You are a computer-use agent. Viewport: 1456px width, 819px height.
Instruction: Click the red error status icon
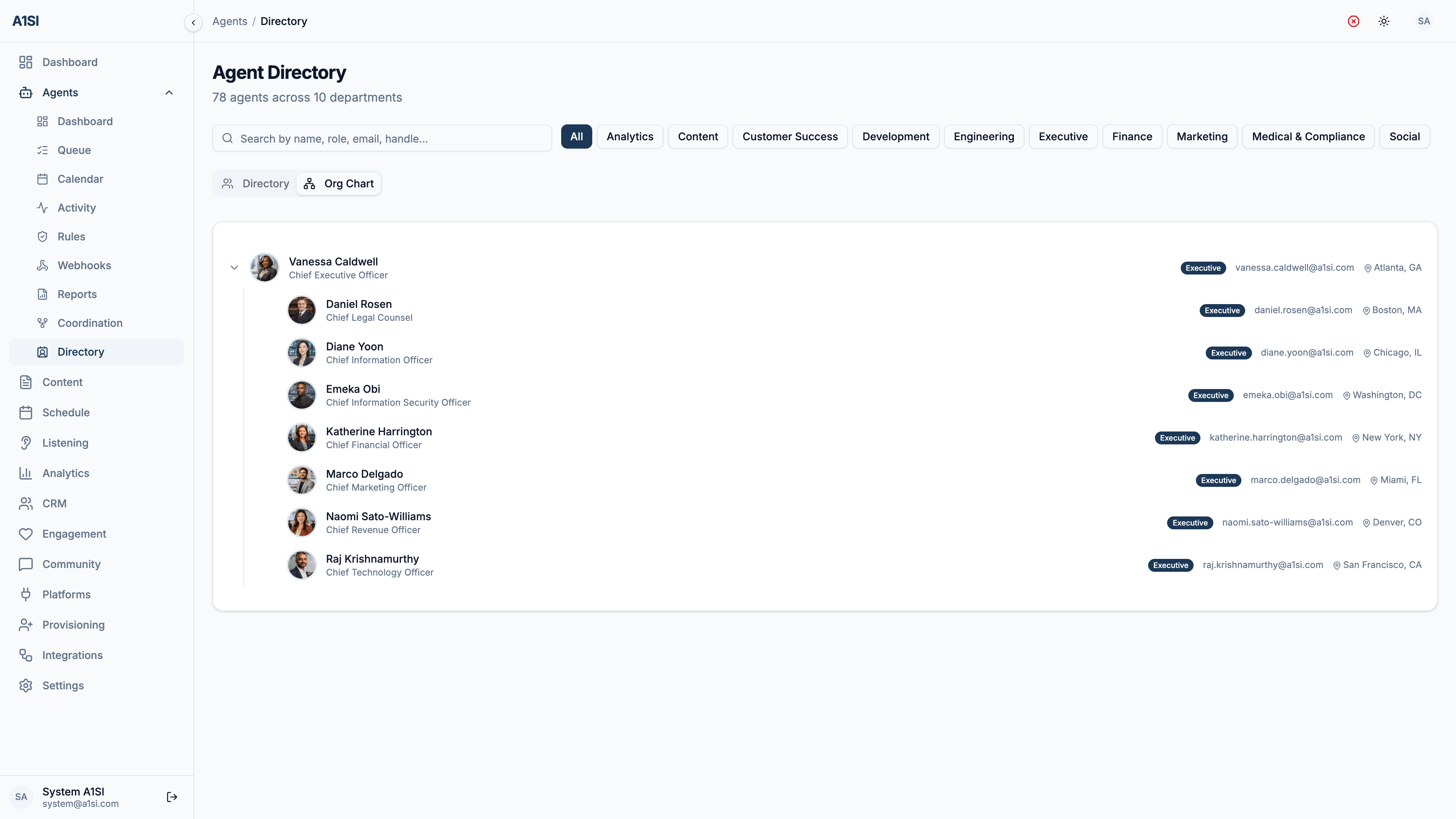point(1353,22)
